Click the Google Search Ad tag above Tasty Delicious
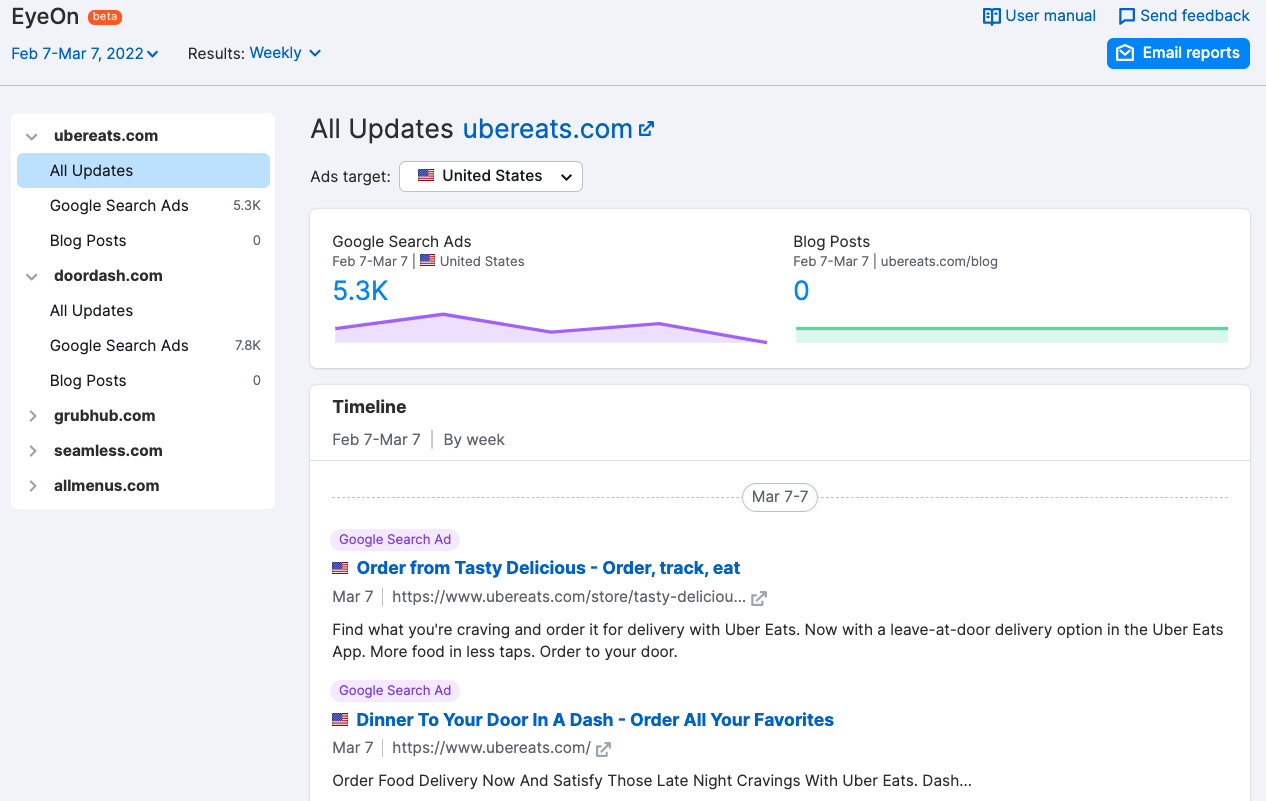The image size is (1266, 801). tap(395, 540)
